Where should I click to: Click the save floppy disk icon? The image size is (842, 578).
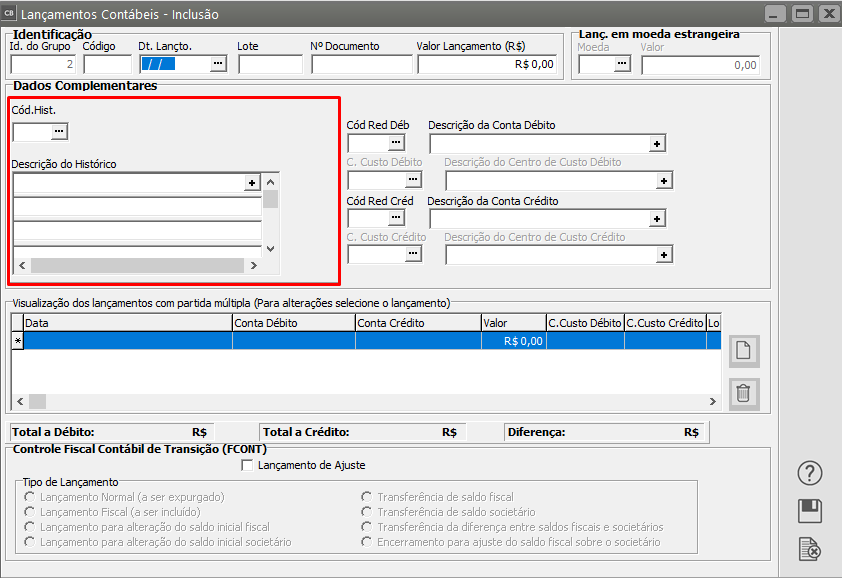pos(811,511)
